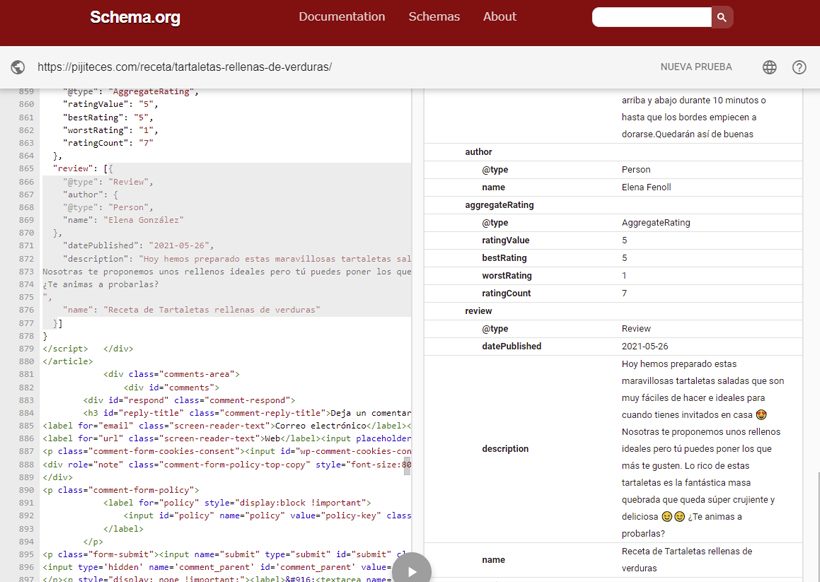Click the Person value in results
Screen dimensions: 820x582
[636, 169]
